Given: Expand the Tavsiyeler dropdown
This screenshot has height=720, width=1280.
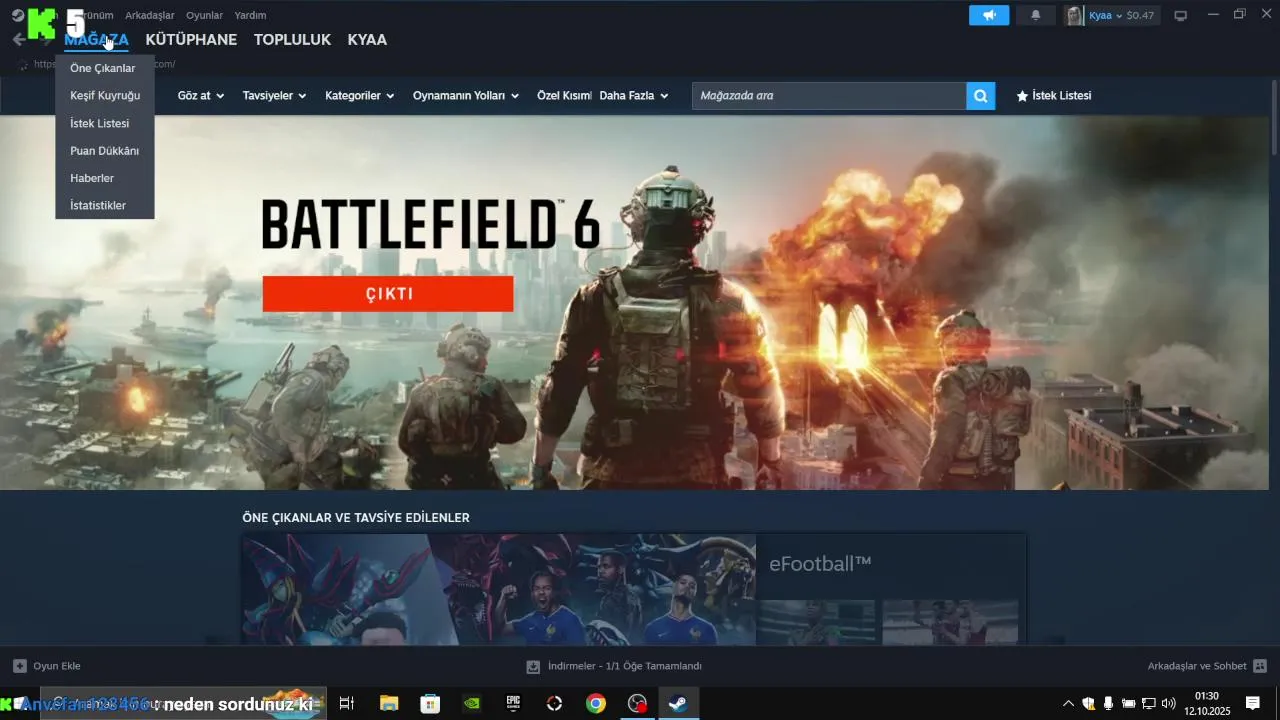Looking at the screenshot, I should pos(274,96).
